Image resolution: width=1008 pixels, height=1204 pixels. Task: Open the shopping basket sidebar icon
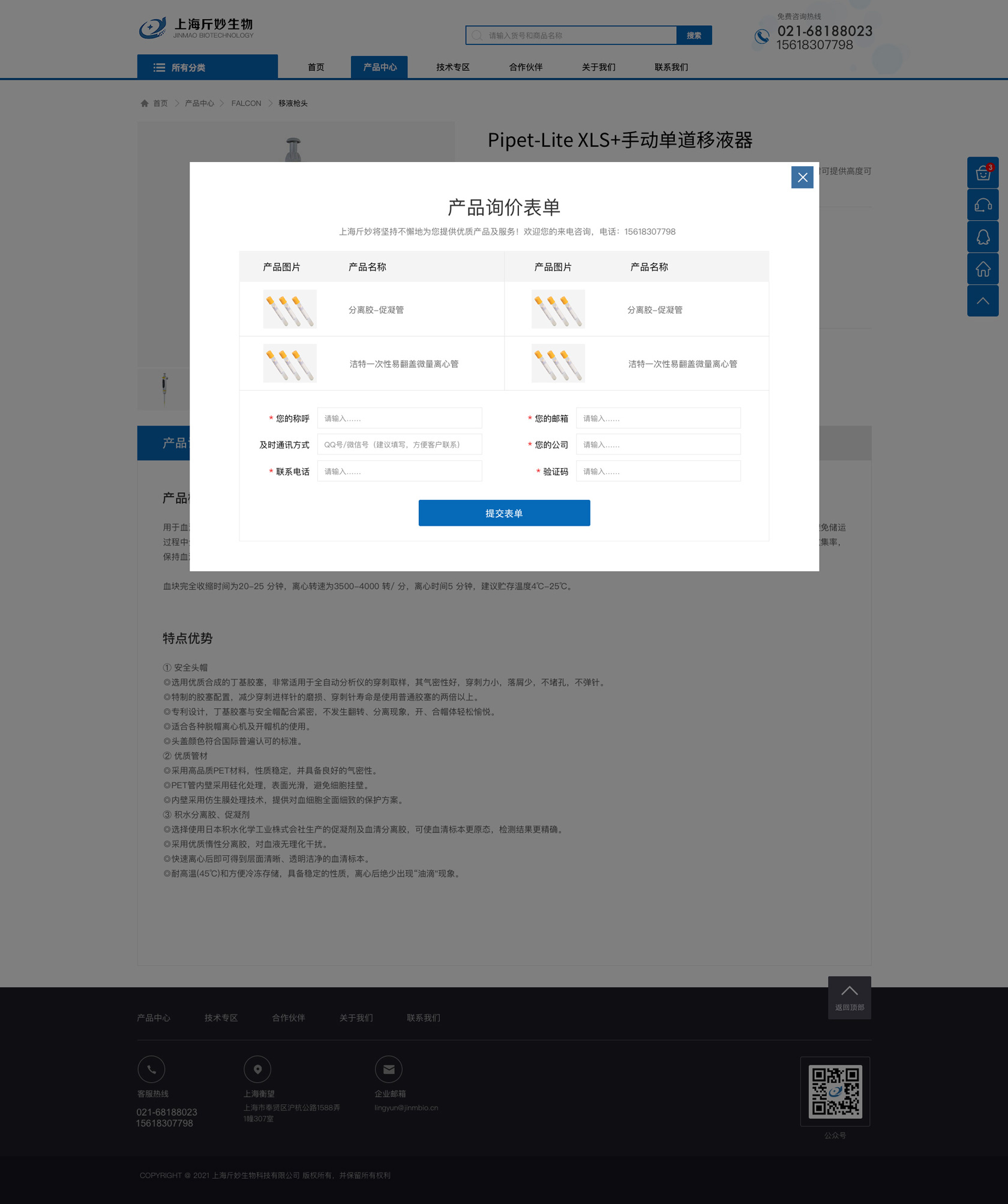[983, 173]
